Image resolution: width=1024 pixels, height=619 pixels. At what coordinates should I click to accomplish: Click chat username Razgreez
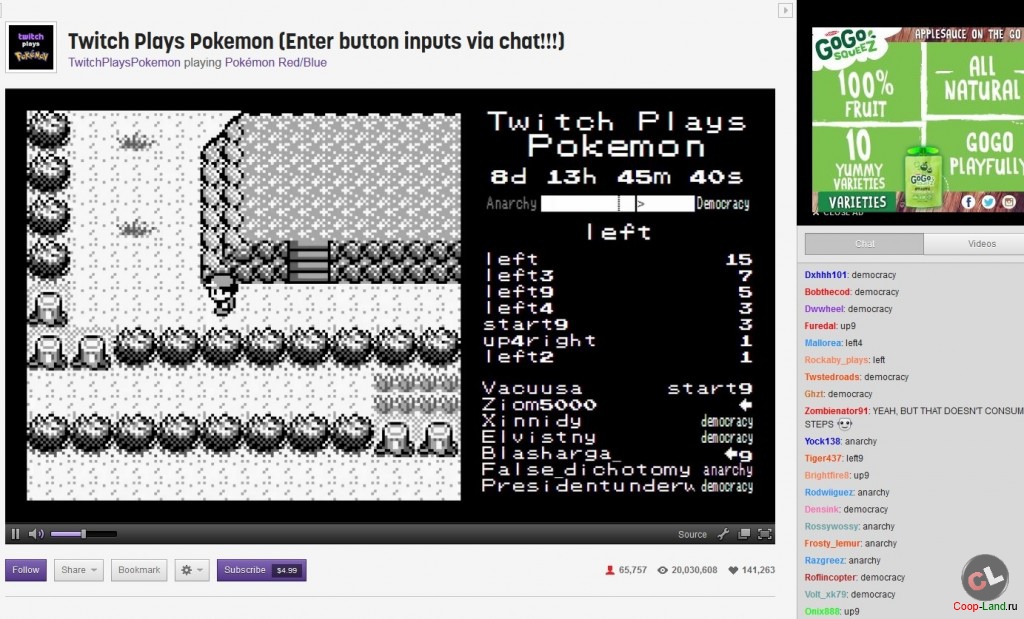[x=825, y=560]
